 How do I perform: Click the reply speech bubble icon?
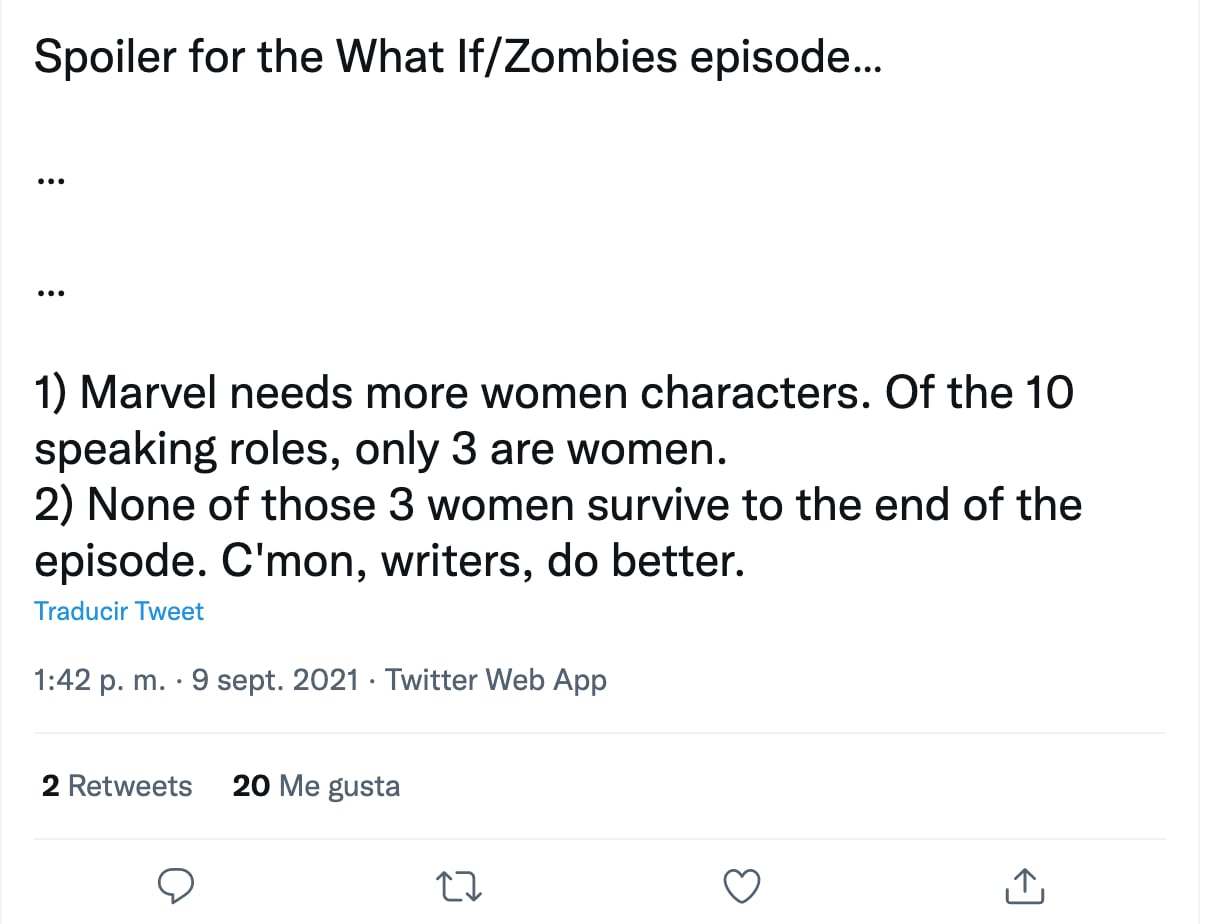click(176, 885)
